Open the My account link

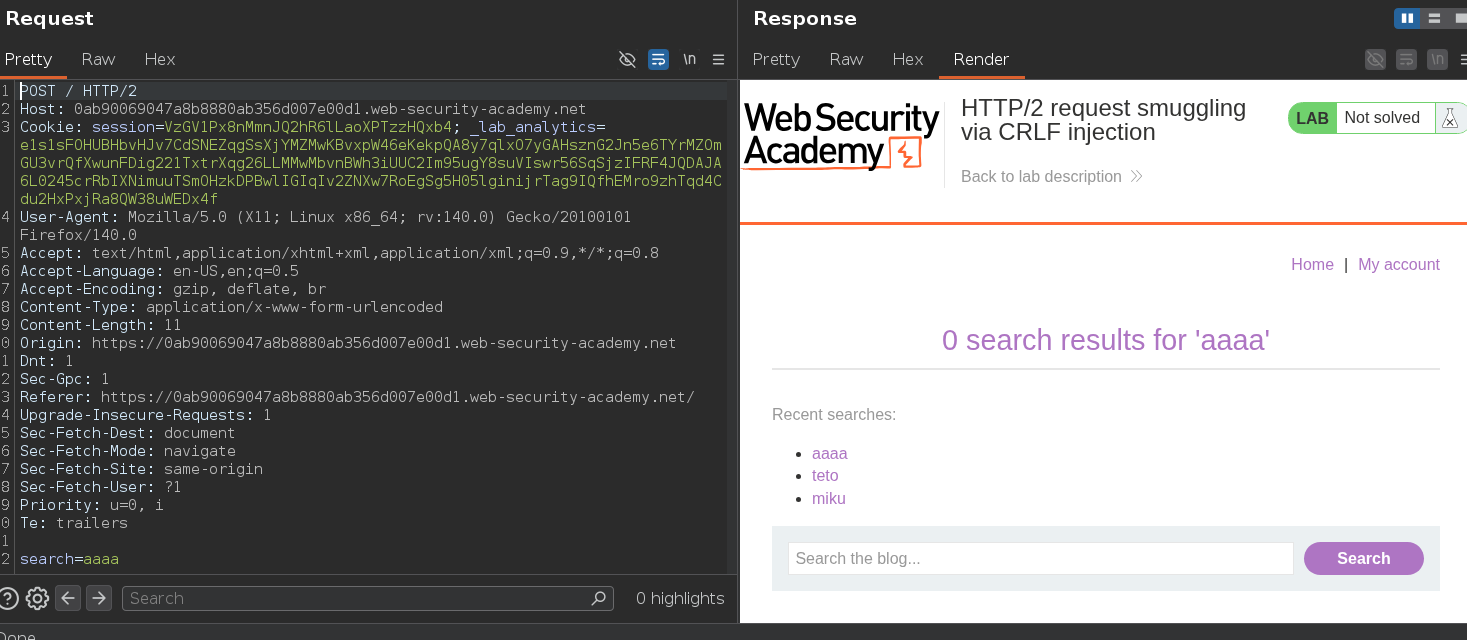tap(1399, 264)
